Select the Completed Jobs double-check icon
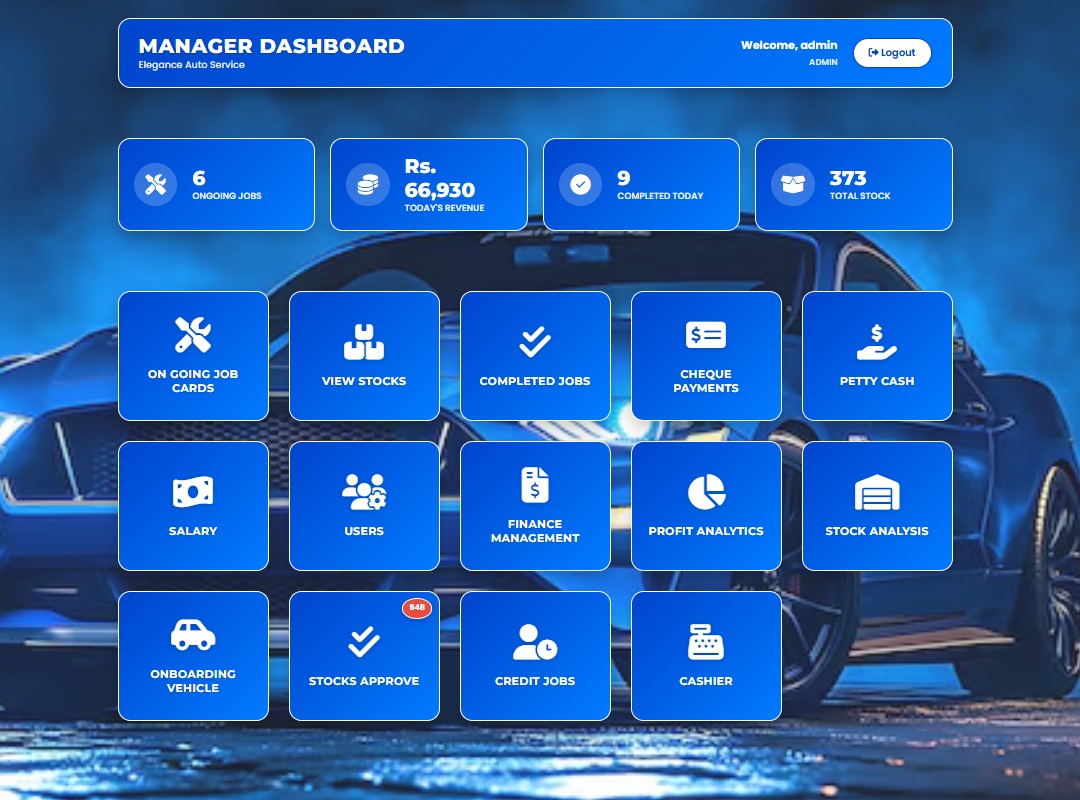The image size is (1080, 800). pyautogui.click(x=535, y=342)
